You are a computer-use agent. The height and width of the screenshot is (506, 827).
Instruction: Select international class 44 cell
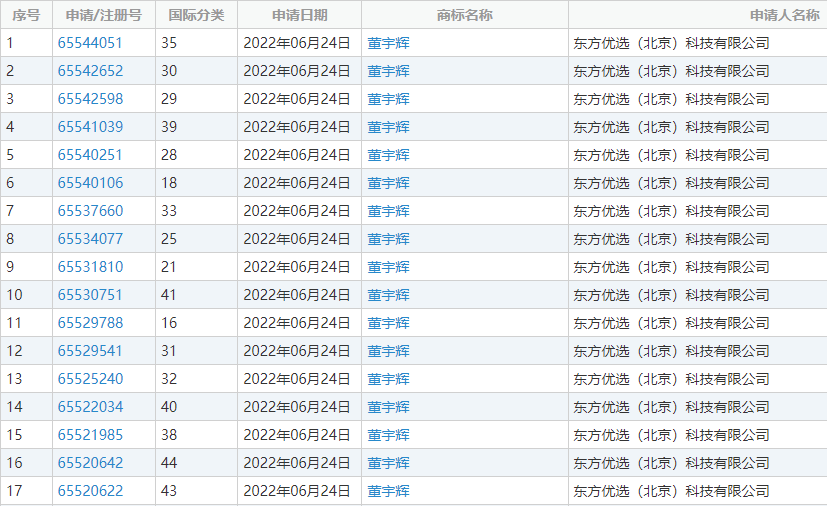pyautogui.click(x=196, y=462)
